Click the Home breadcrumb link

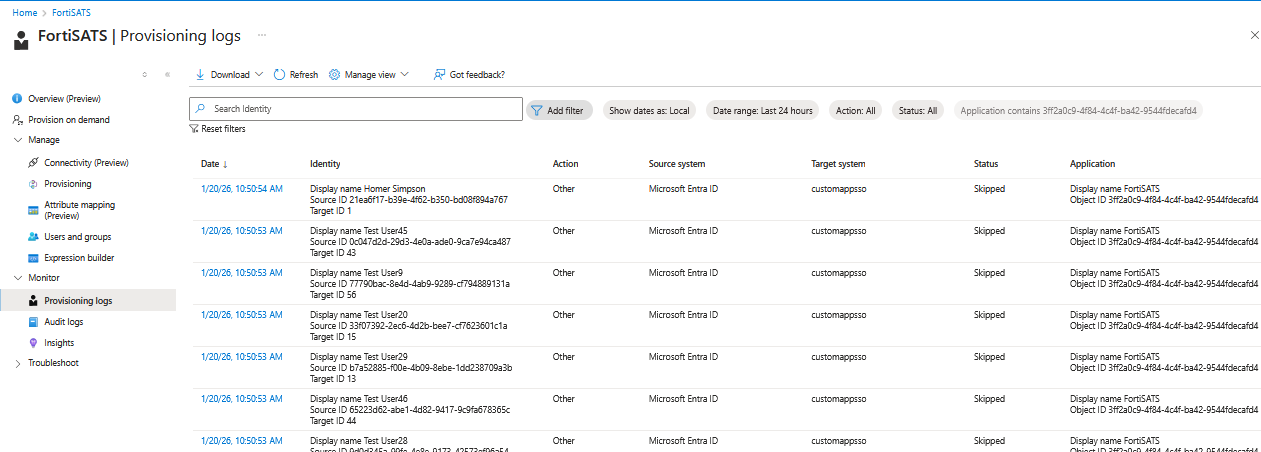coord(23,12)
